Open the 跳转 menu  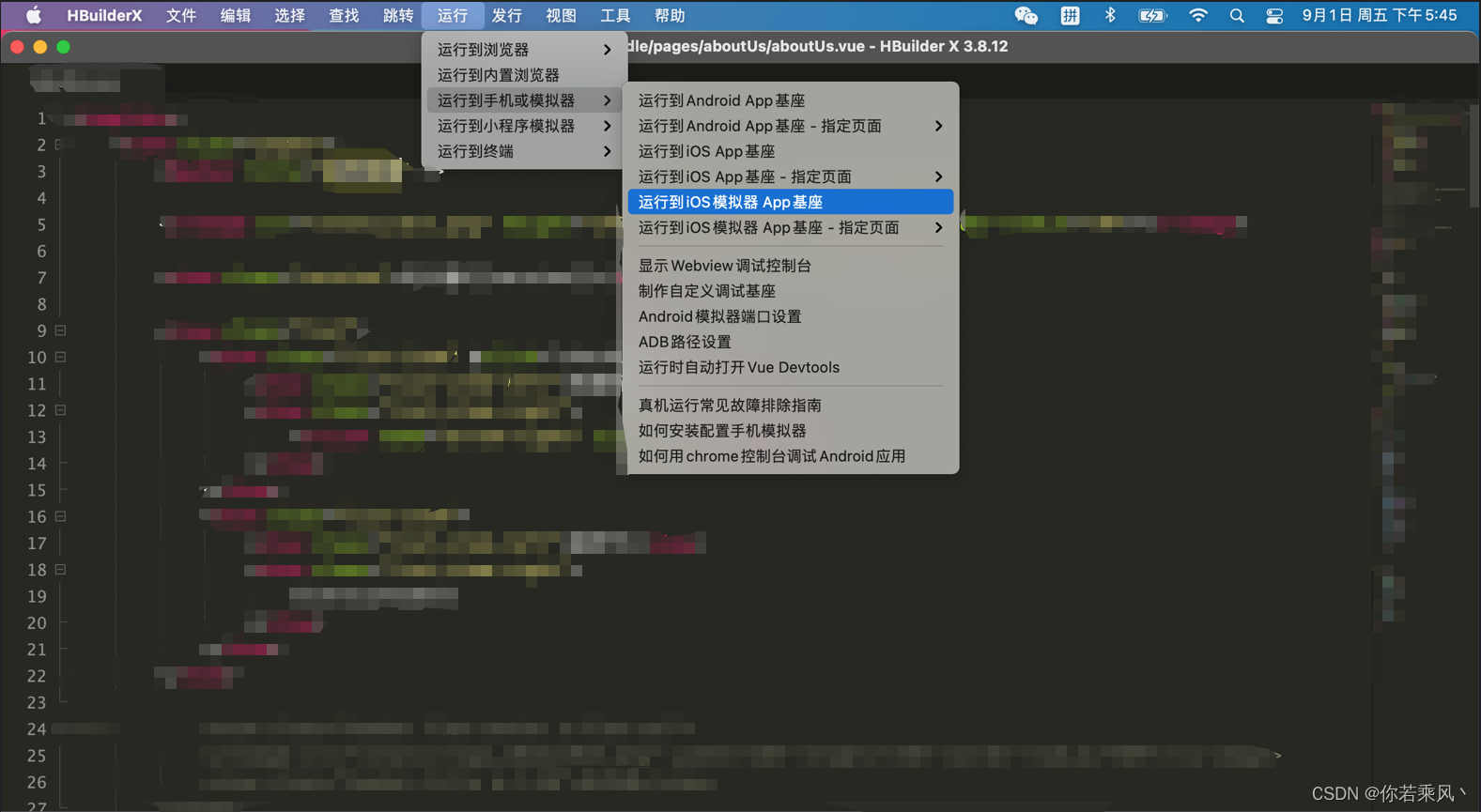(398, 15)
